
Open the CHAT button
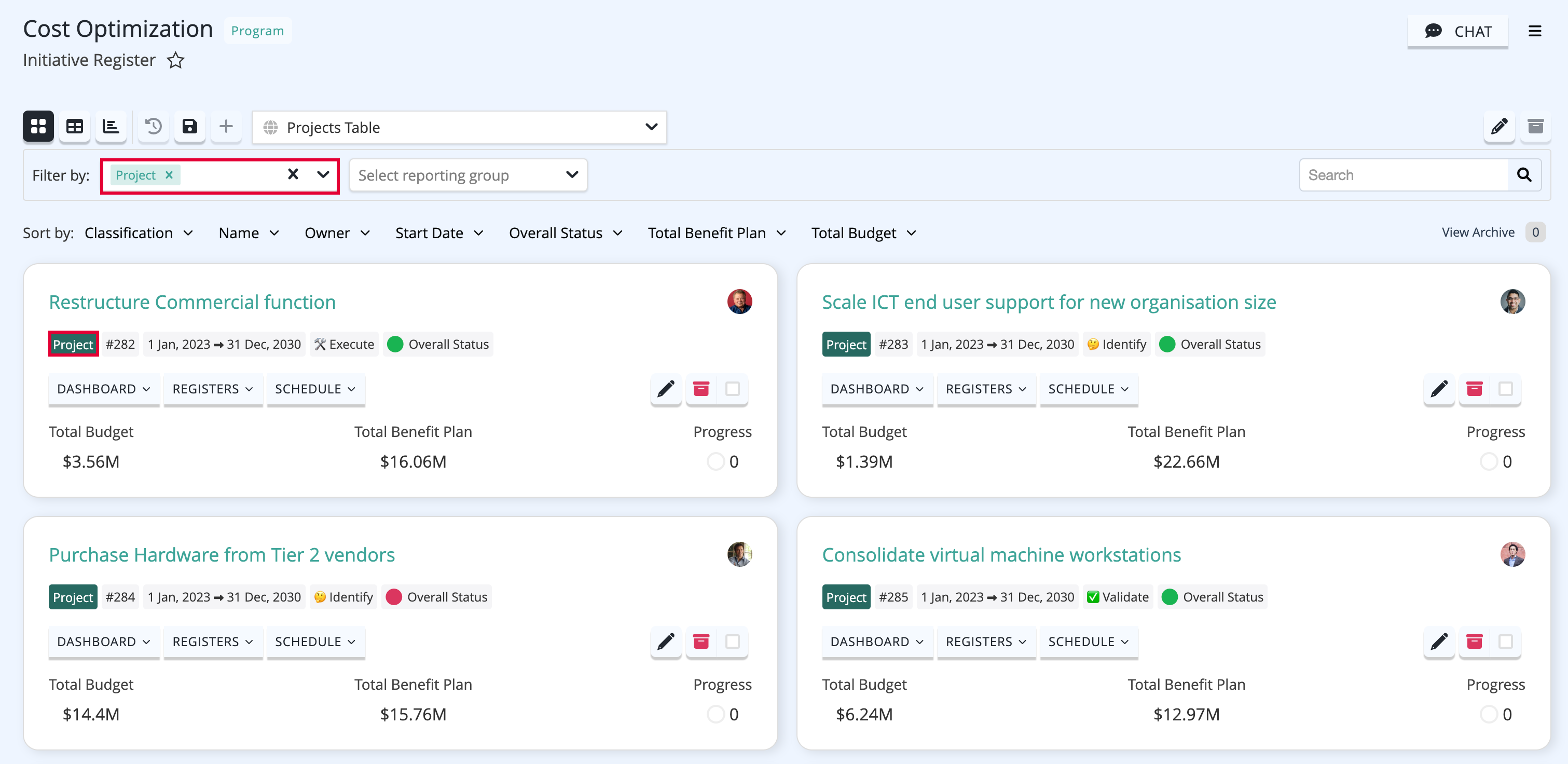click(1458, 31)
